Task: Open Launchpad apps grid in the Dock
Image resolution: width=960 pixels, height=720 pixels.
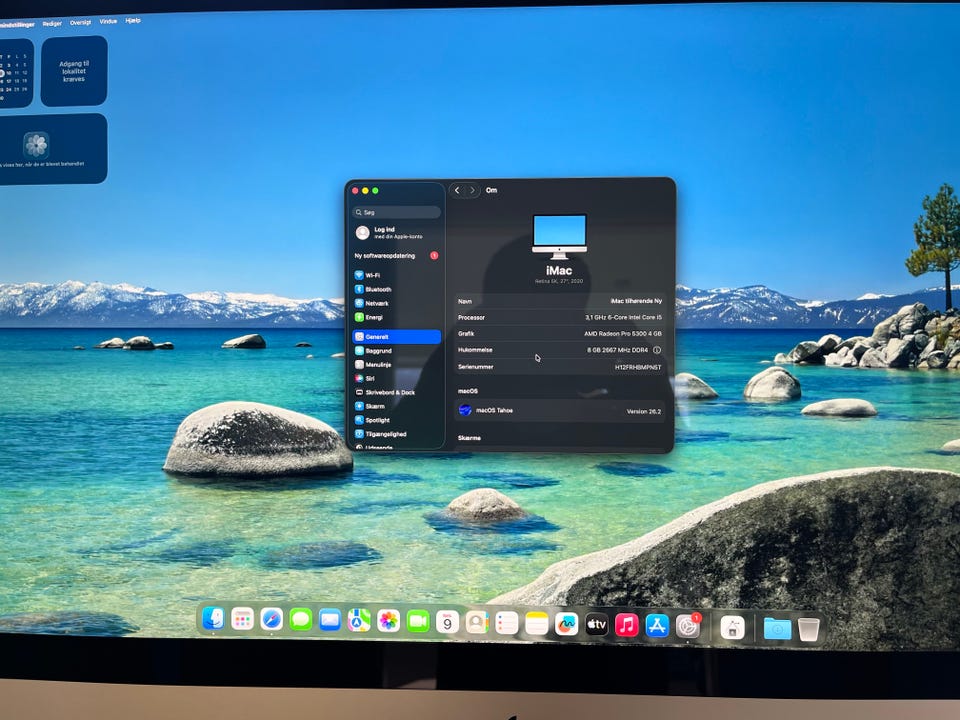Action: [242, 619]
